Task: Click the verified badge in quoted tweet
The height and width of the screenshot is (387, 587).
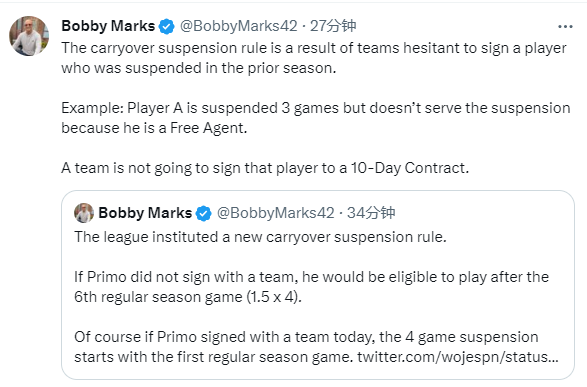Action: coord(204,213)
